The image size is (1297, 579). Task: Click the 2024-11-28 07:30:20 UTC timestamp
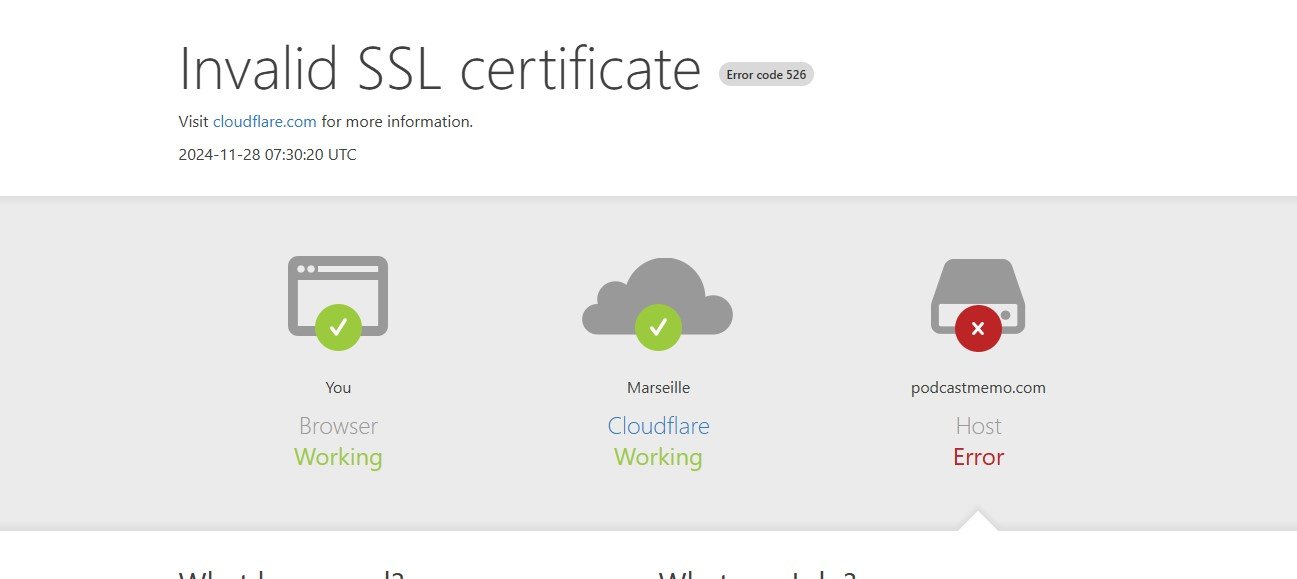coord(267,155)
